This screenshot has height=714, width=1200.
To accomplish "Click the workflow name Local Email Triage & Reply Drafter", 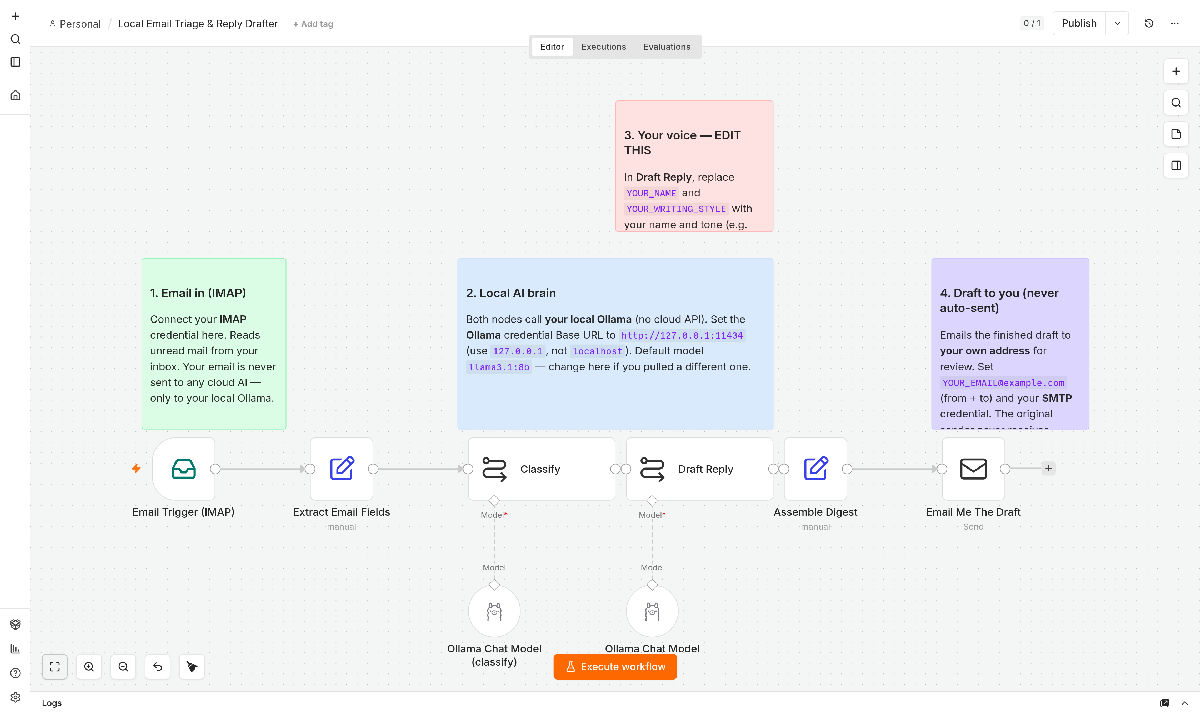I will [x=198, y=24].
